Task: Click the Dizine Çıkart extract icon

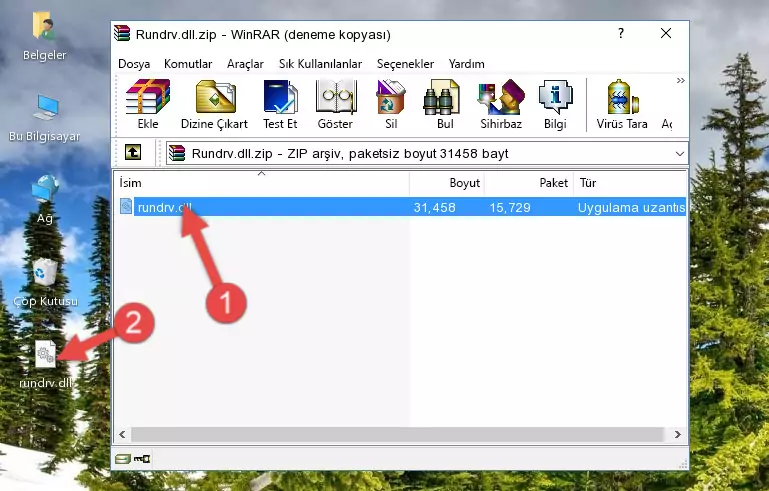Action: point(214,104)
